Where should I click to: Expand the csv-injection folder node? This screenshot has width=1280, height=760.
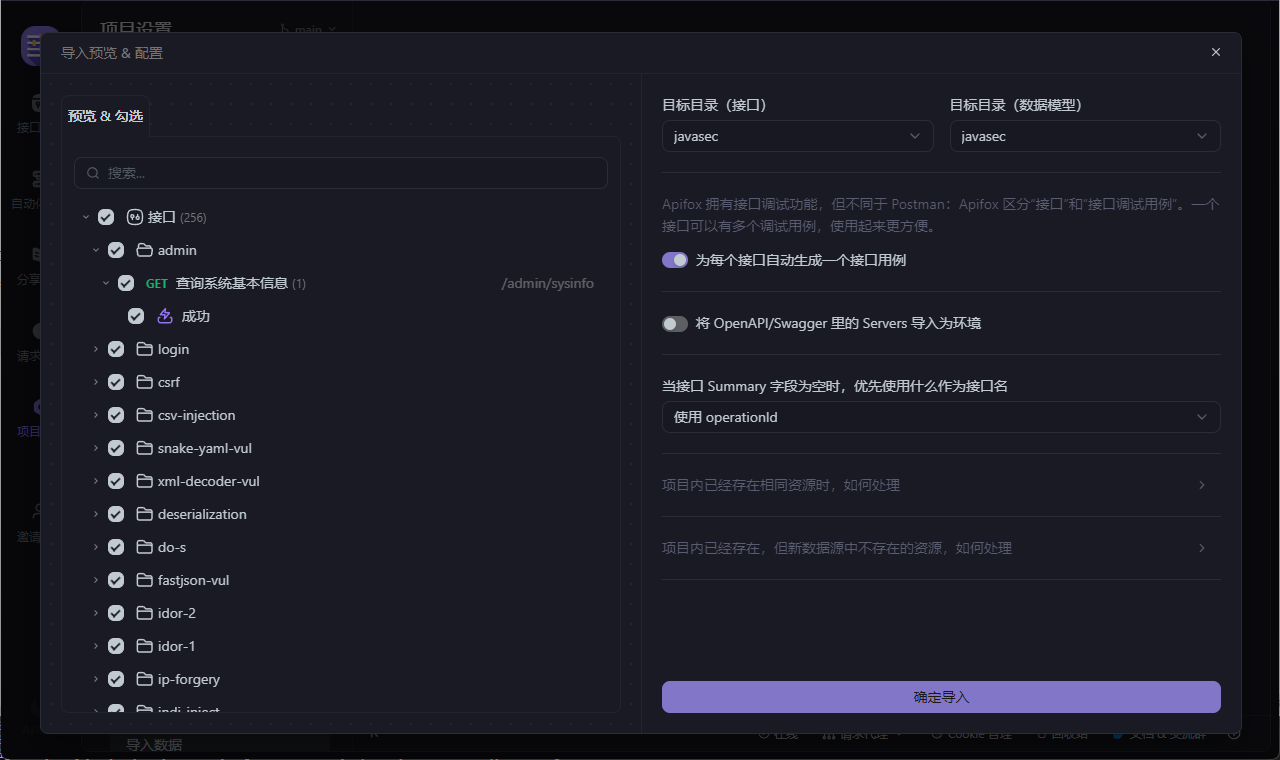96,415
